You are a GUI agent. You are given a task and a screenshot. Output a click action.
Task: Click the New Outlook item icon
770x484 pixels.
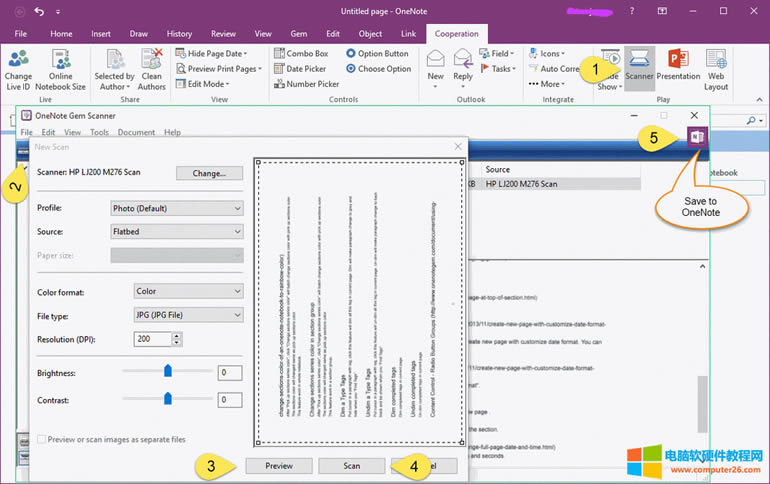coord(436,65)
